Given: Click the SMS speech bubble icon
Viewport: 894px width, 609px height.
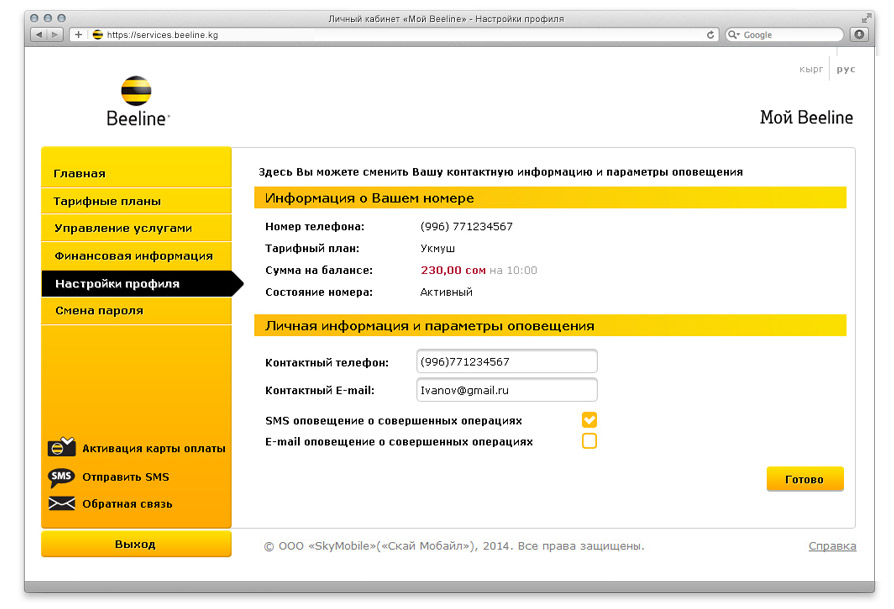Looking at the screenshot, I should [62, 477].
